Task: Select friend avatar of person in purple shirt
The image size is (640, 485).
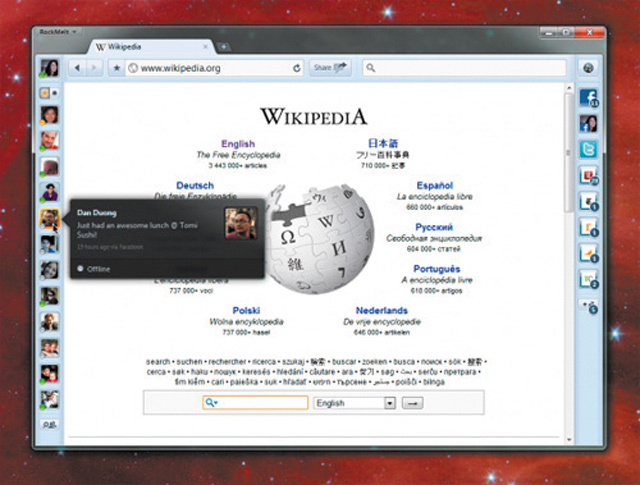Action: click(49, 192)
